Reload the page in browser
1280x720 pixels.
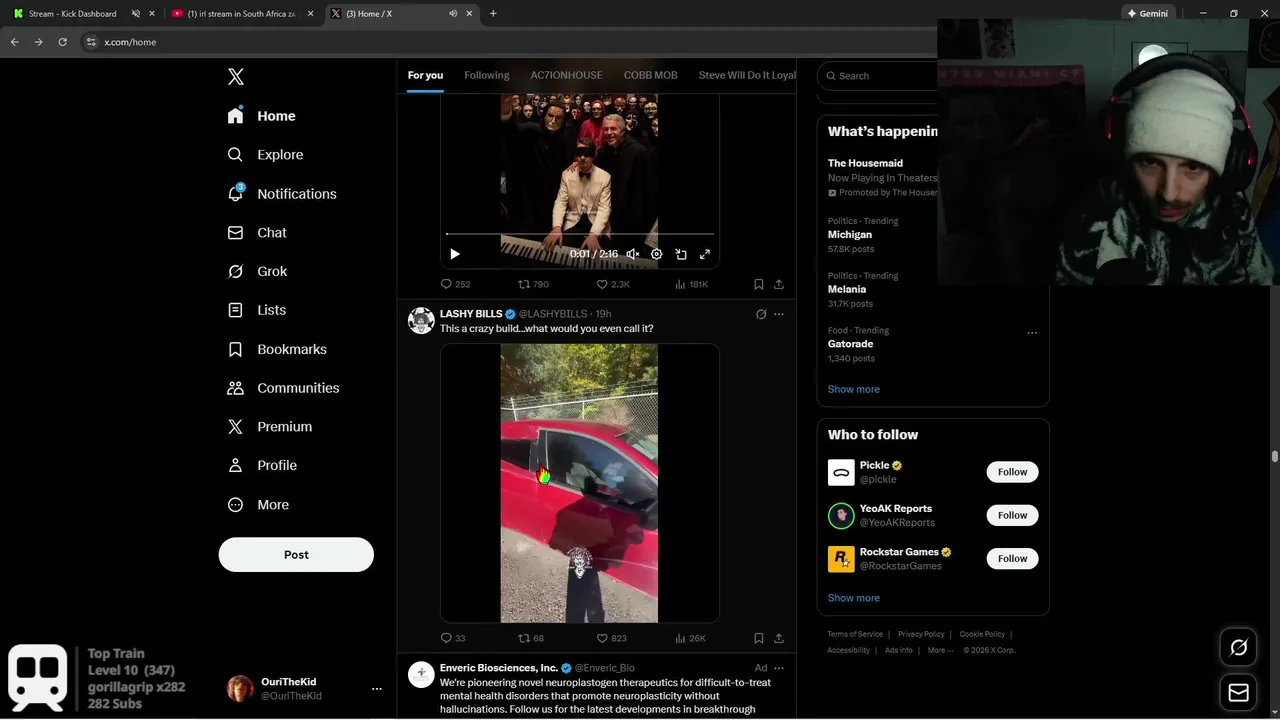coord(62,42)
